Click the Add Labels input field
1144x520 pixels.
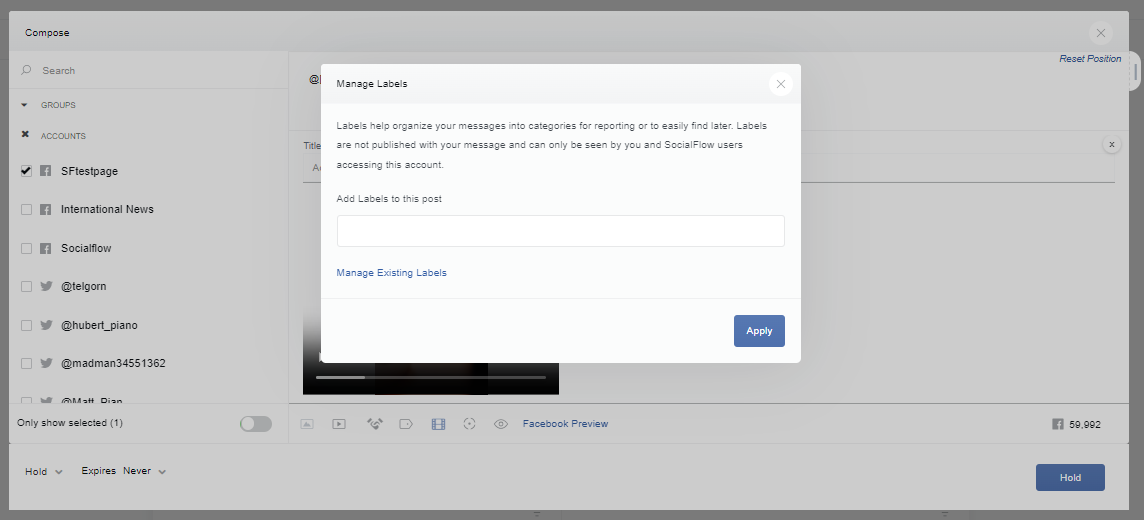560,231
